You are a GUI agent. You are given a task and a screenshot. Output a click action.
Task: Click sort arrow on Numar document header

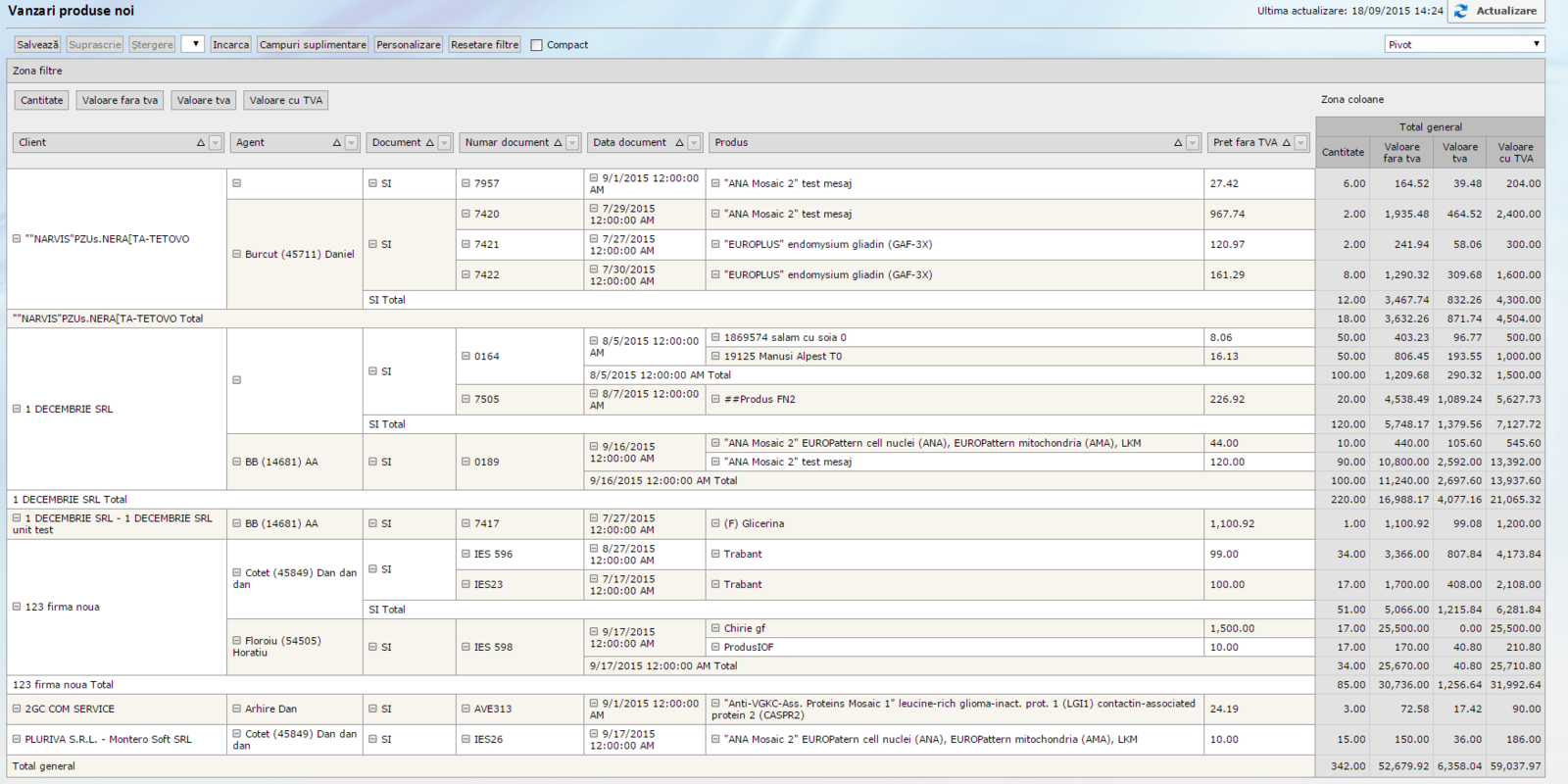(559, 143)
